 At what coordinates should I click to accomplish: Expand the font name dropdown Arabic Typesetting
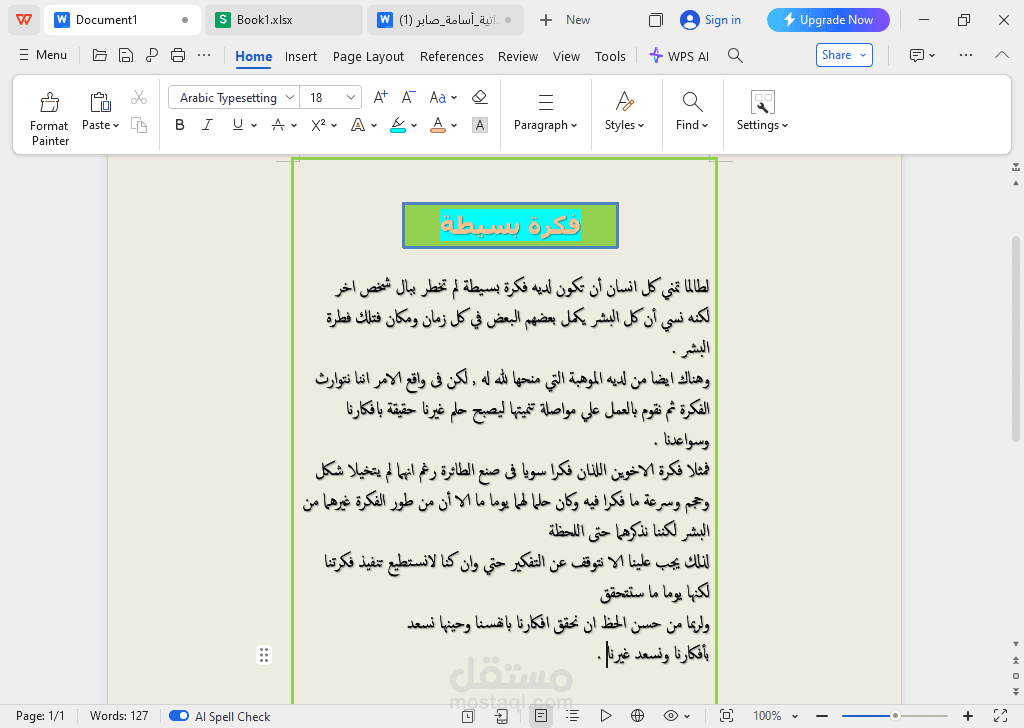tap(290, 98)
